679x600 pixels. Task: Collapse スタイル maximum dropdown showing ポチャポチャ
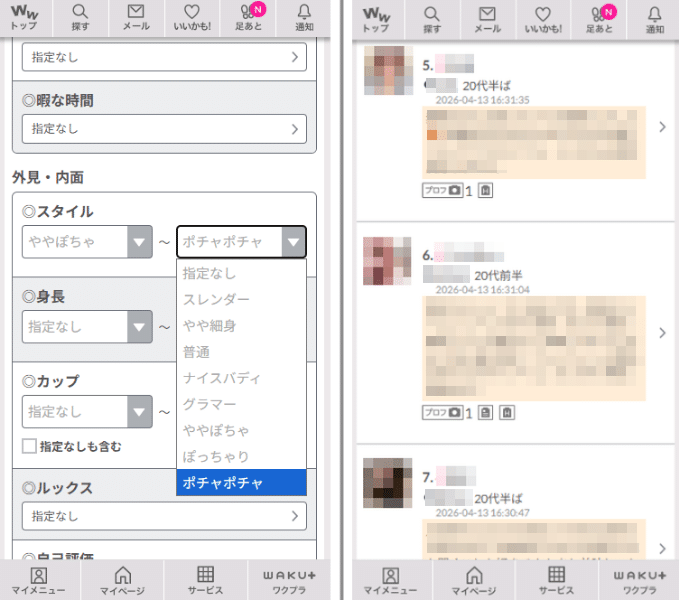click(241, 242)
